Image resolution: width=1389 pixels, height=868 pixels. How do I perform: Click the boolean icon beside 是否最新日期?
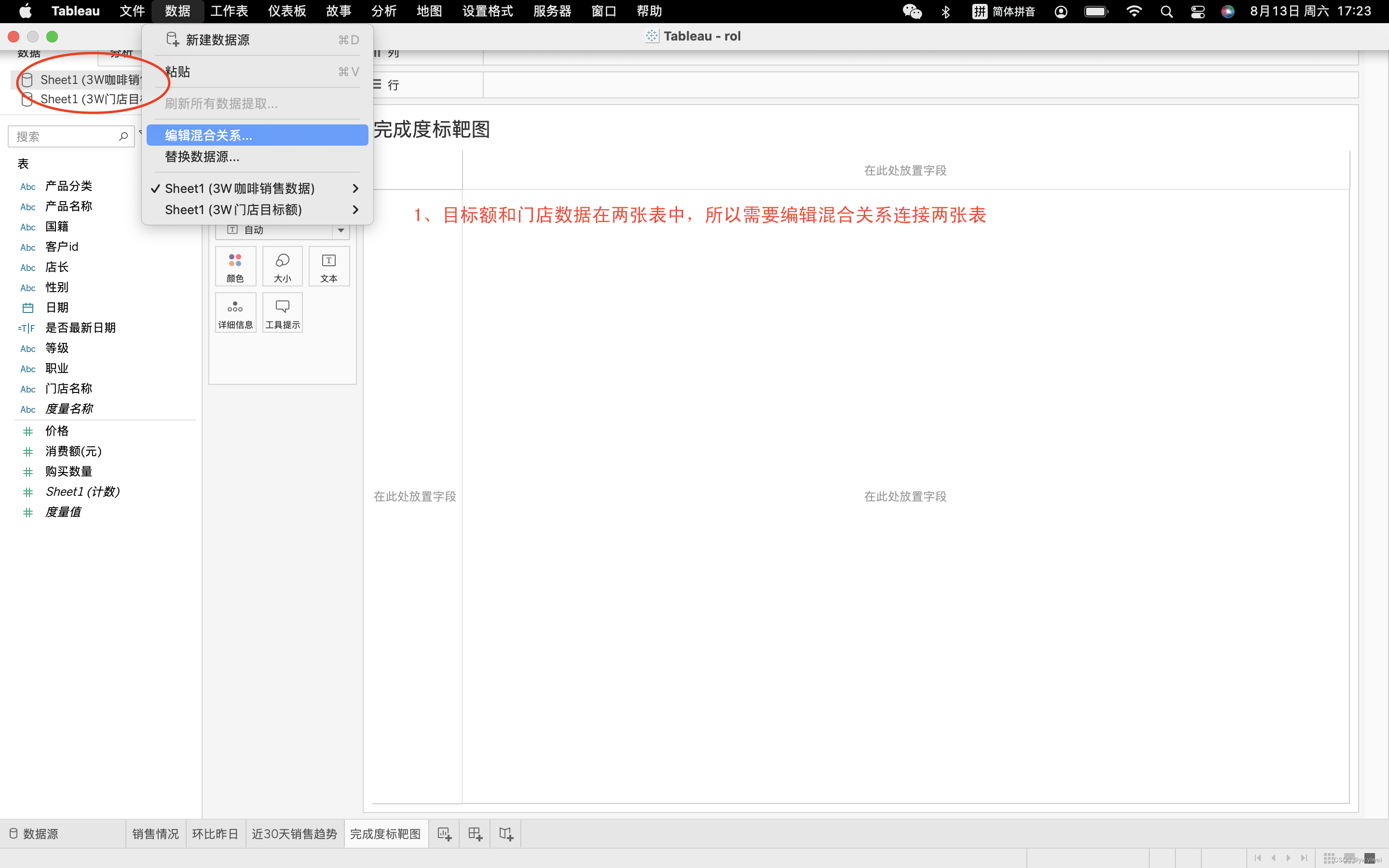(x=27, y=328)
